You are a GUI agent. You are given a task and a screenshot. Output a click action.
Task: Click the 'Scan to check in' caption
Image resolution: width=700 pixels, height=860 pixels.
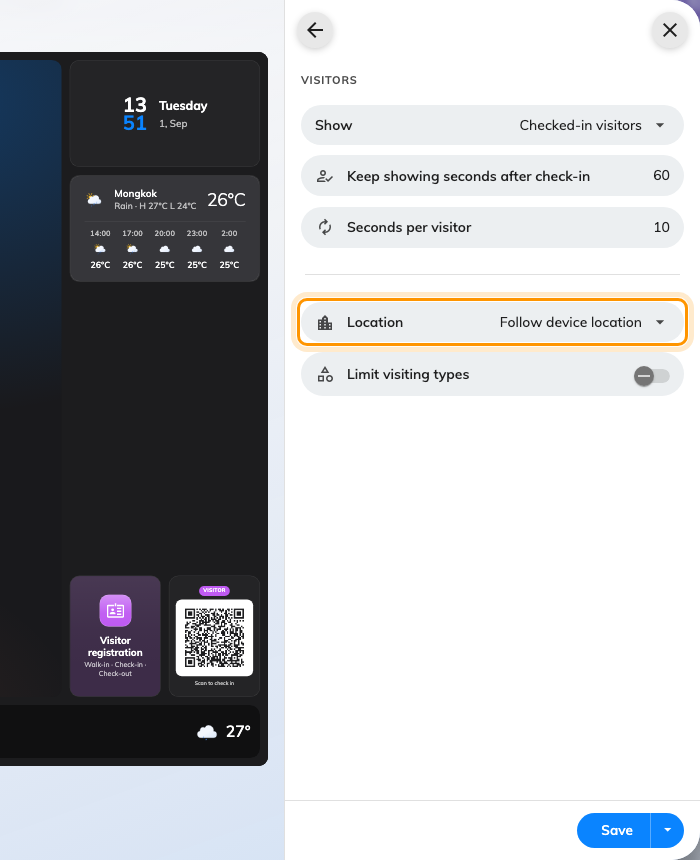point(214,683)
